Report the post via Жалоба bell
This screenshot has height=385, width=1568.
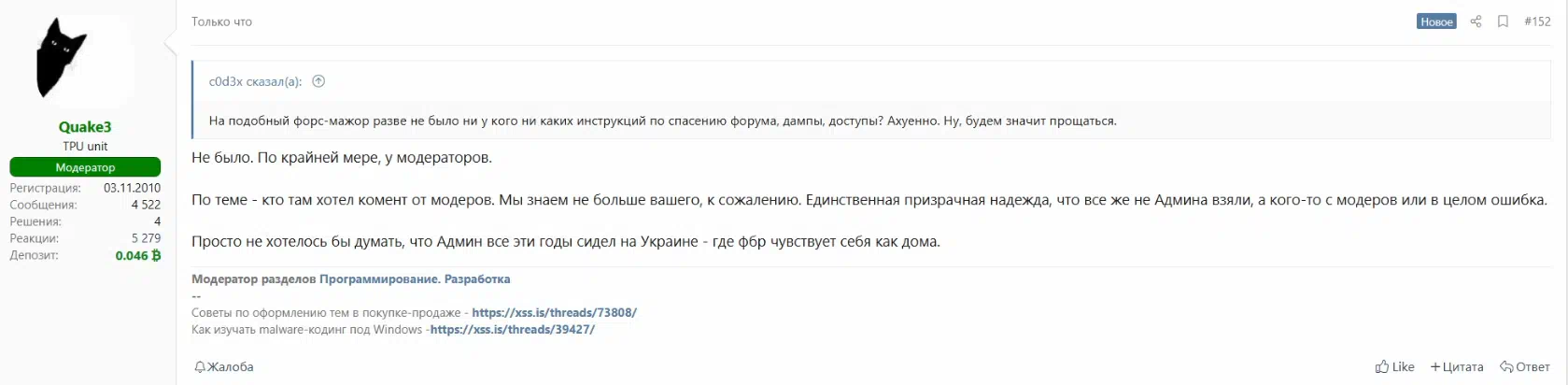(223, 367)
